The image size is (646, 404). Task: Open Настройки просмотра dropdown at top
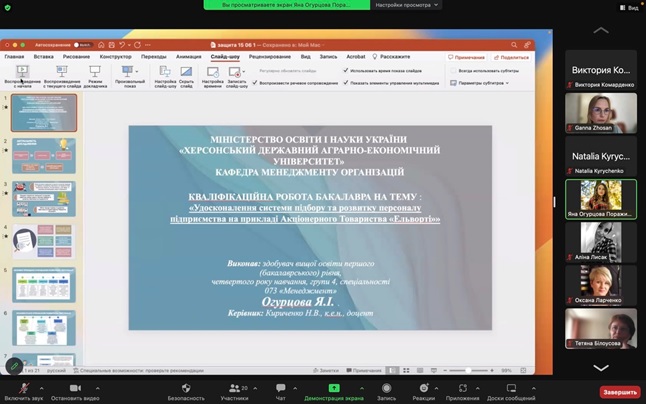click(407, 5)
